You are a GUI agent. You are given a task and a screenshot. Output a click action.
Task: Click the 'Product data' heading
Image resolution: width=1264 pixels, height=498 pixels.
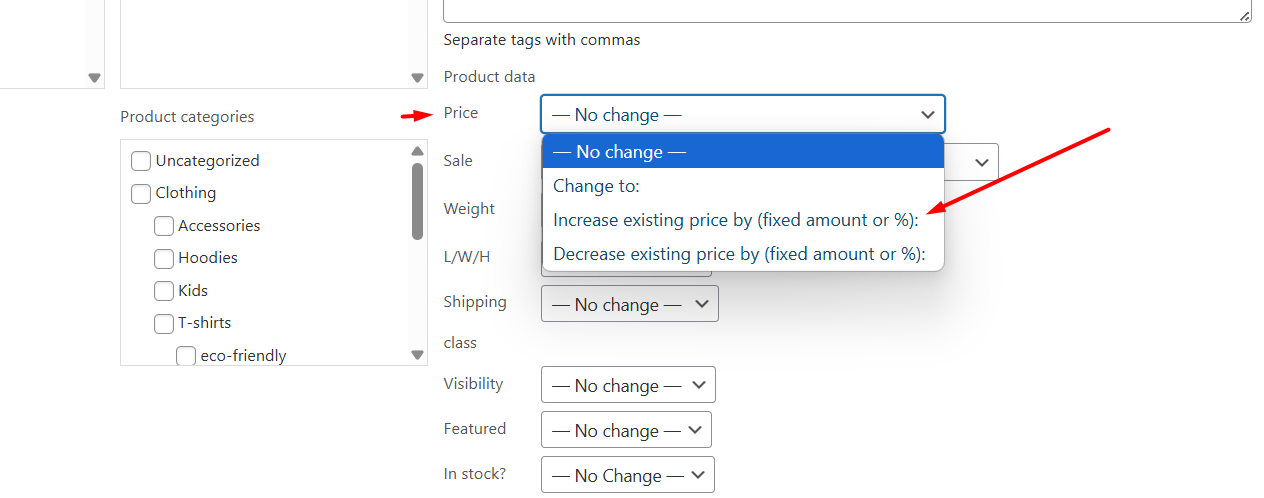[489, 77]
